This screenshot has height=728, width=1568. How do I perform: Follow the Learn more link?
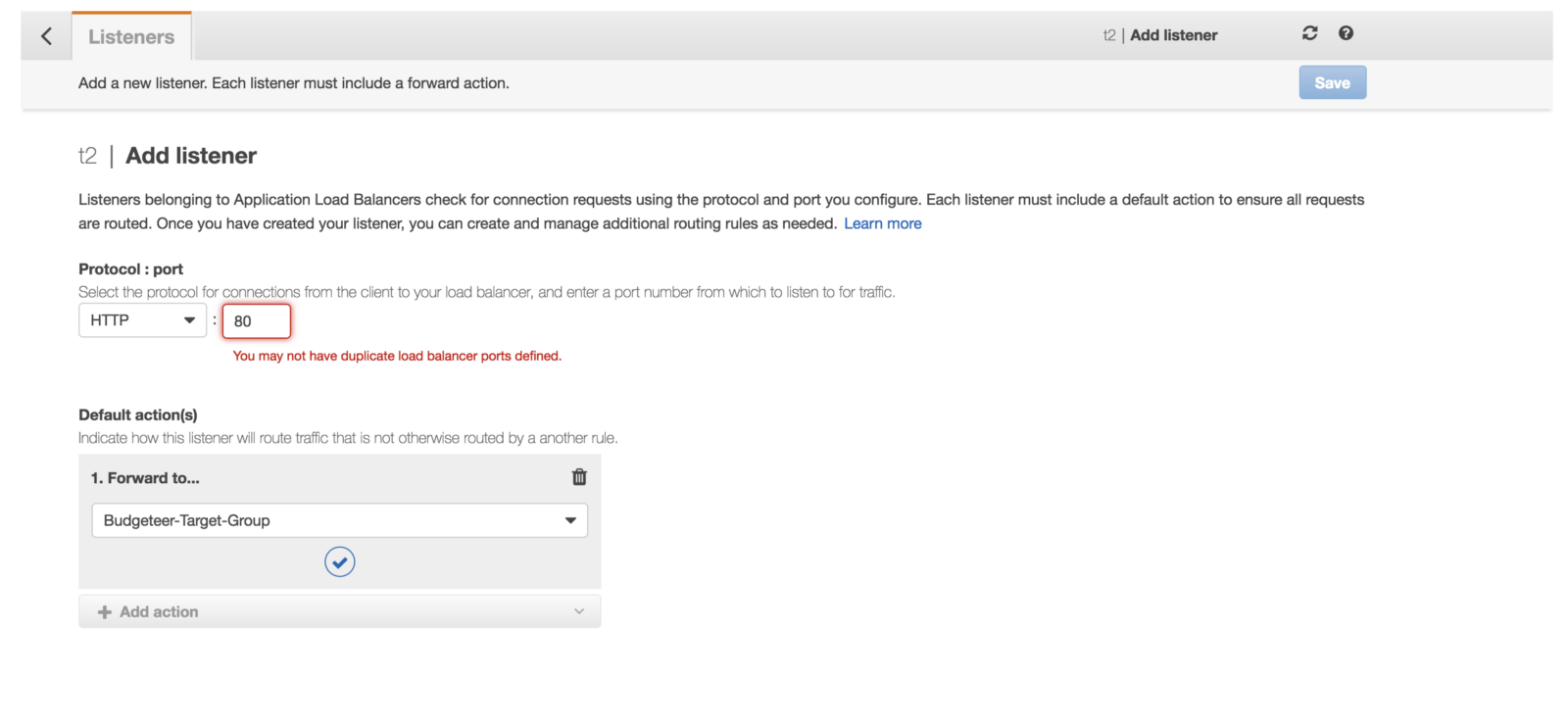tap(882, 223)
